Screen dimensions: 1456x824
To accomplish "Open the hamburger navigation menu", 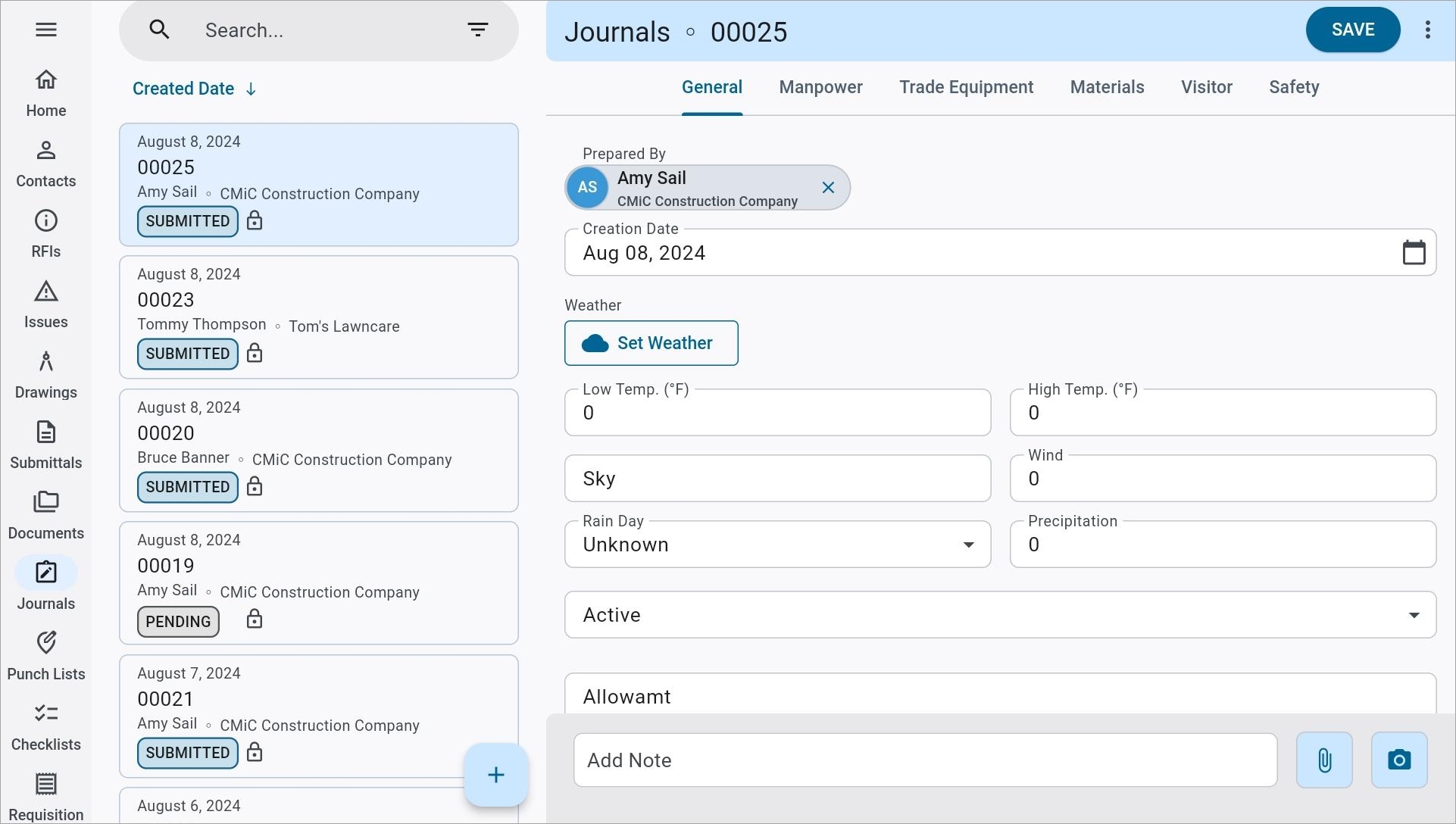I will [x=45, y=30].
